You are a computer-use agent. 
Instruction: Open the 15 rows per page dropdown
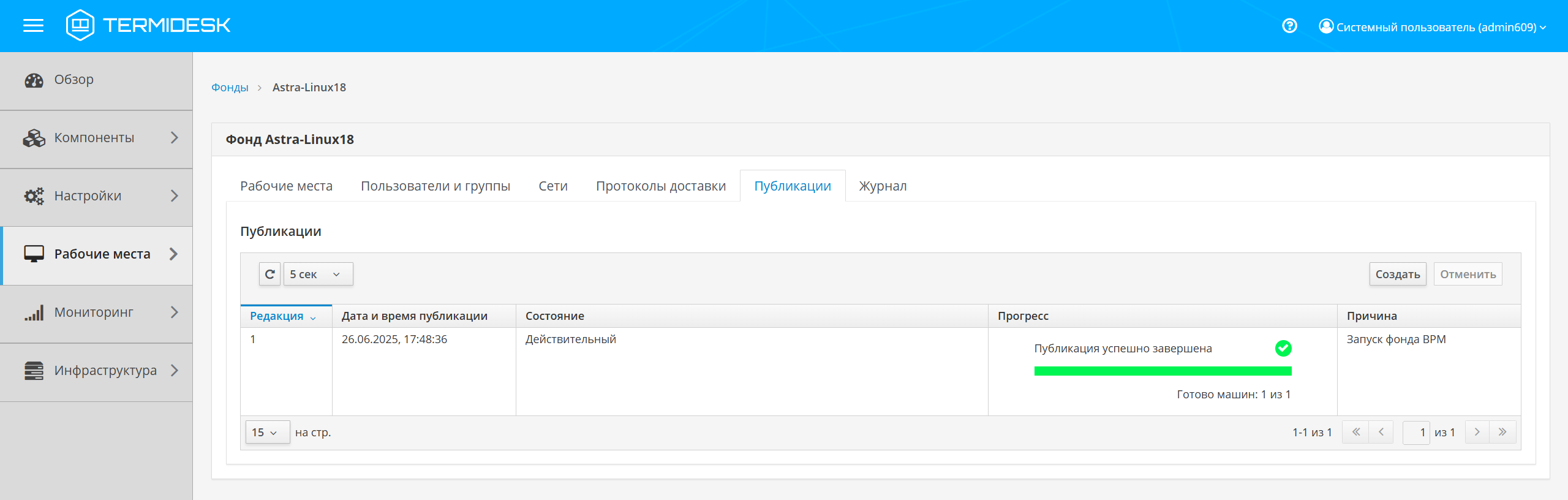pos(267,433)
